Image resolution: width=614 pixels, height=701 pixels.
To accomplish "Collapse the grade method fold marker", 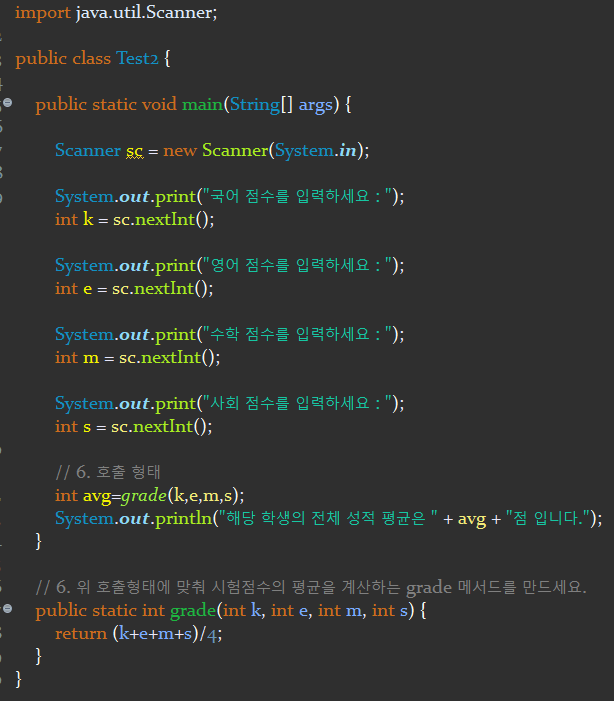I will pyautogui.click(x=8, y=608).
